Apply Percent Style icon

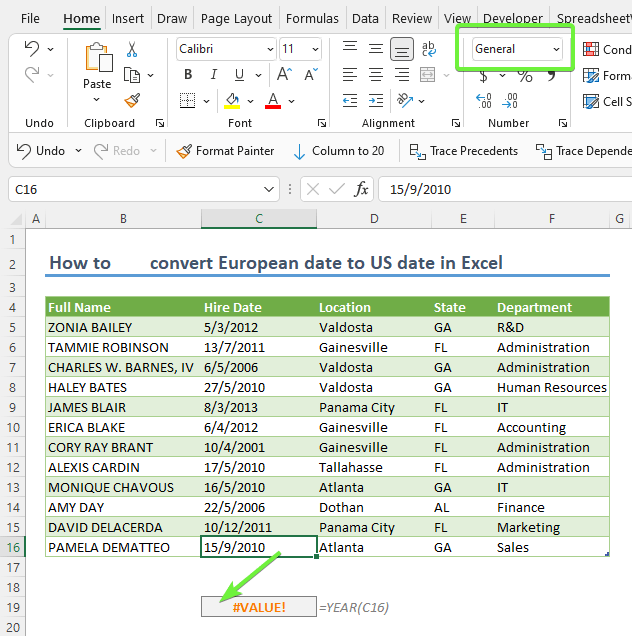(525, 76)
